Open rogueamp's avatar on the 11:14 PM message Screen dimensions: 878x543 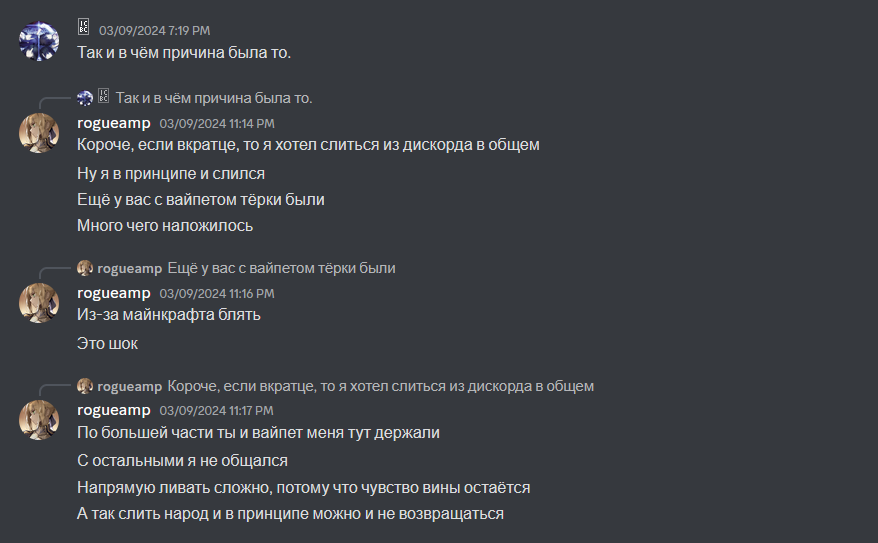(x=39, y=133)
